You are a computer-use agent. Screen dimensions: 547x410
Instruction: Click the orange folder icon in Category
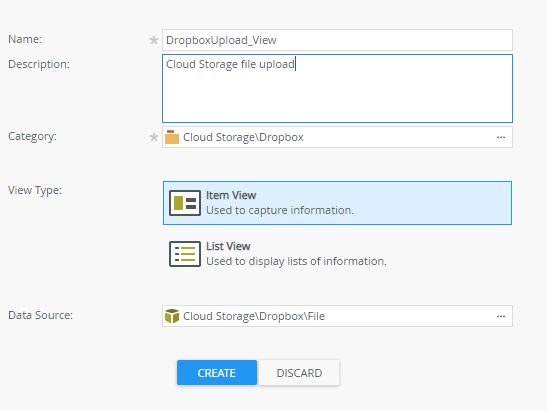[172, 137]
